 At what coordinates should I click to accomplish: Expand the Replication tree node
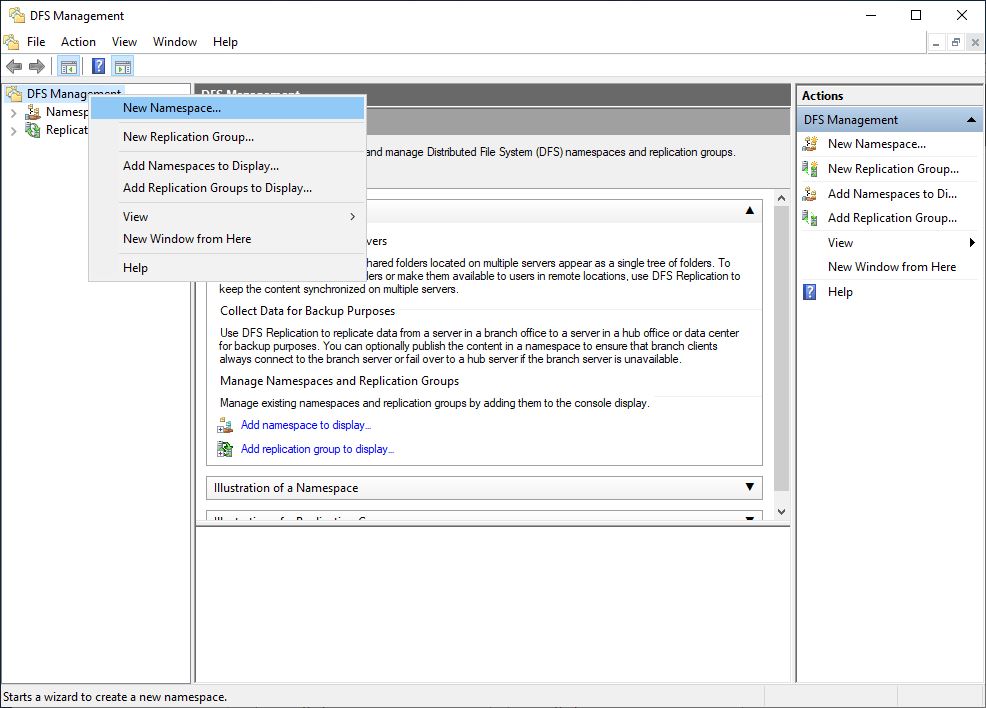[13, 131]
